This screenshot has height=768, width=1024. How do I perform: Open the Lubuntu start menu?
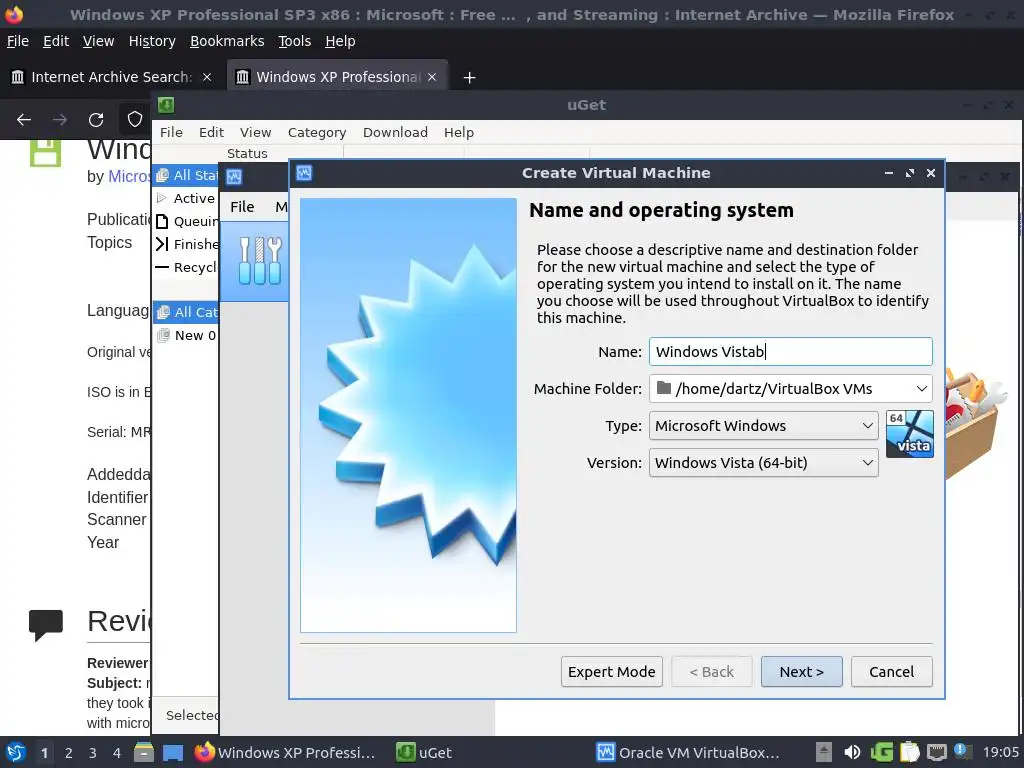click(15, 752)
